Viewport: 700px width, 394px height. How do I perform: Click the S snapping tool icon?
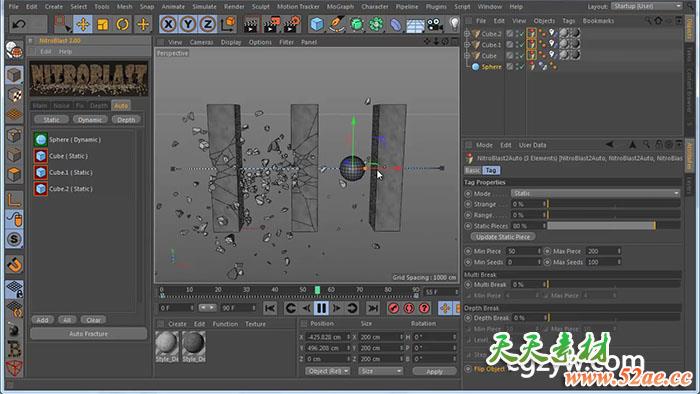14,239
